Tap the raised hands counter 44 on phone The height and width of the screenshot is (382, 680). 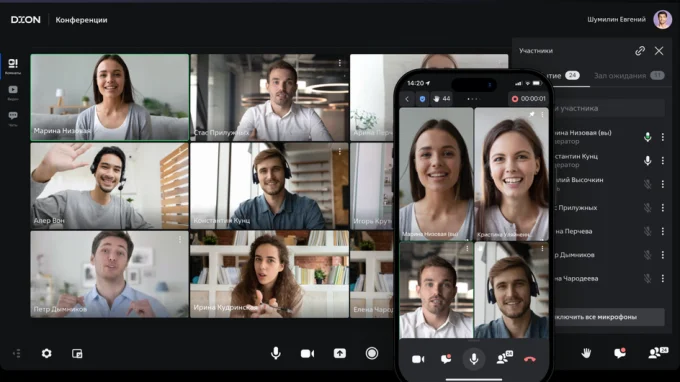pos(442,99)
